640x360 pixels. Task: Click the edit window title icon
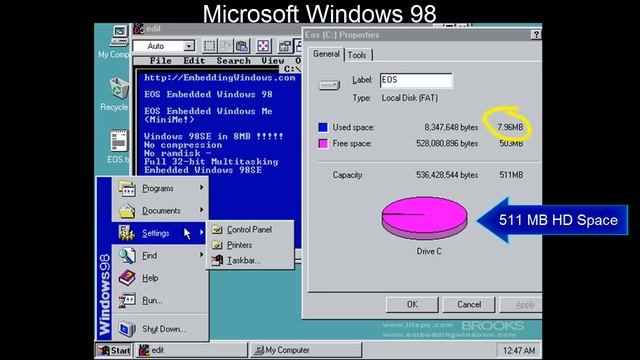(139, 29)
